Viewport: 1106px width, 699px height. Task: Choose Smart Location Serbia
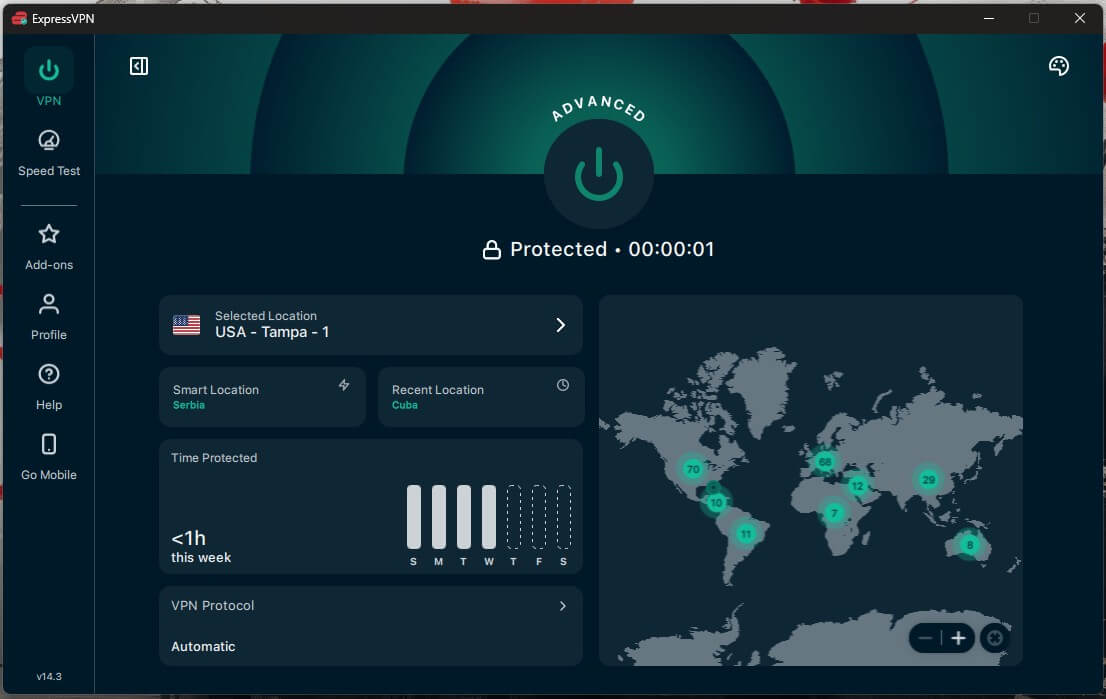pos(262,396)
